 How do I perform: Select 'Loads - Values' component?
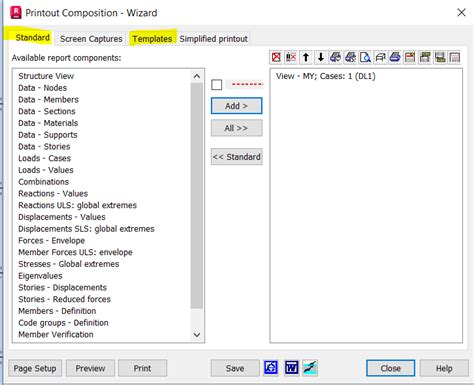point(46,170)
